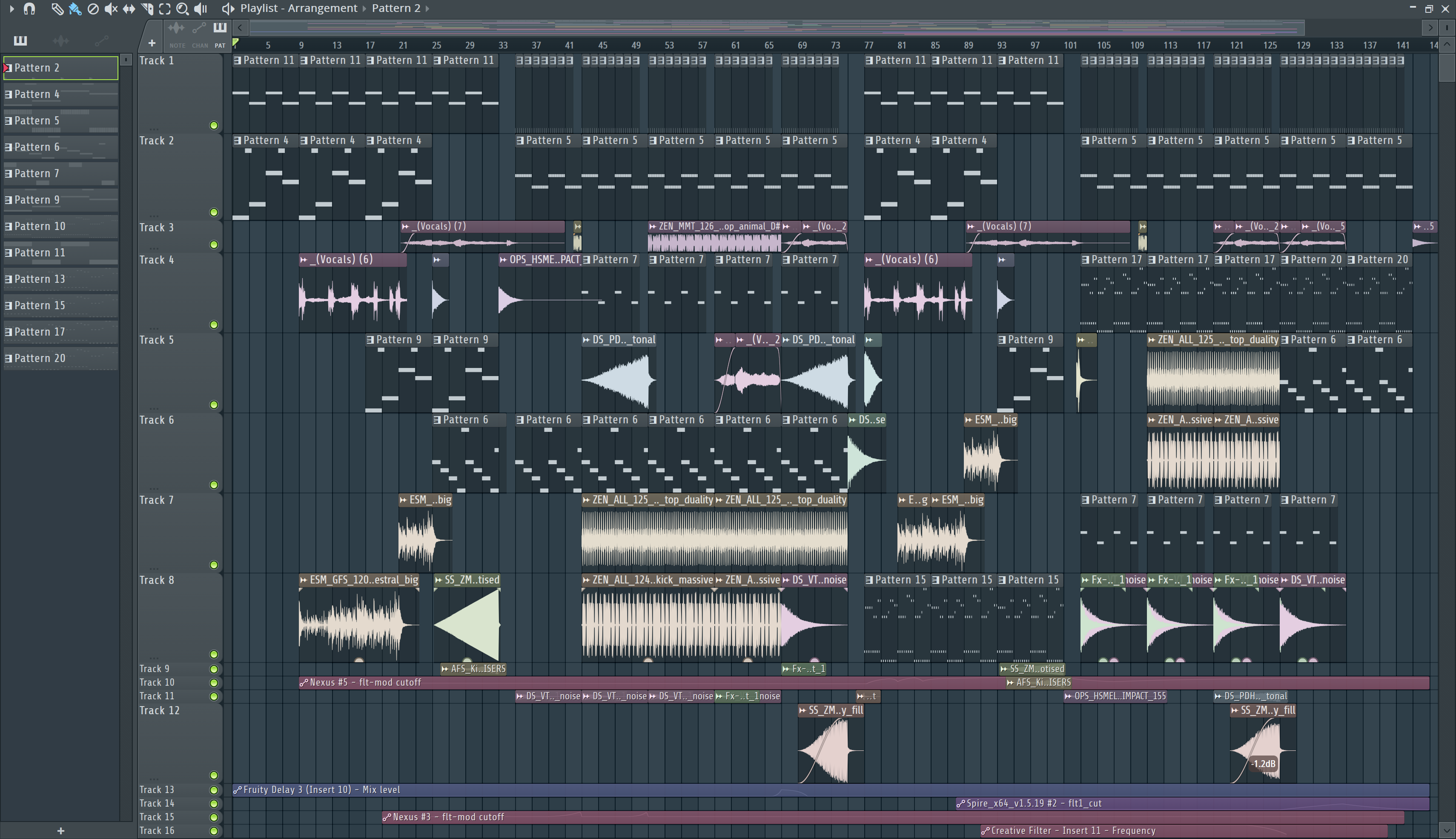Show pattern clips in picker panel
1456x839 pixels.
pos(20,40)
